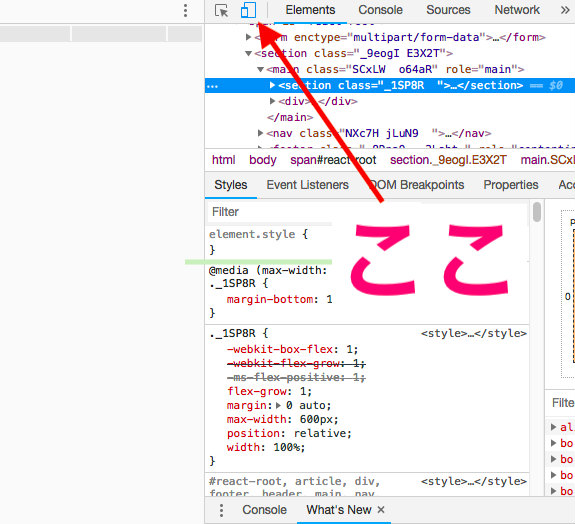Open the drawer three-dot menu
The width and height of the screenshot is (575, 524).
point(221,510)
